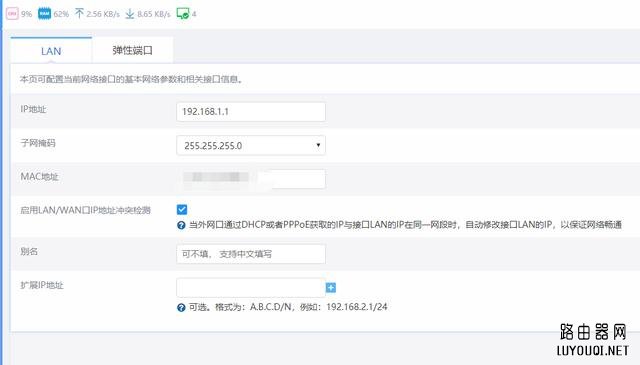Click the 子网掩码 label
Image resolution: width=640 pixels, height=365 pixels.
(x=38, y=143)
